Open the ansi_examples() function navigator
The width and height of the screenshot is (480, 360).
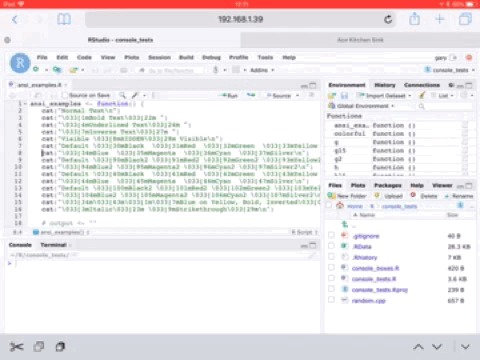point(61,232)
